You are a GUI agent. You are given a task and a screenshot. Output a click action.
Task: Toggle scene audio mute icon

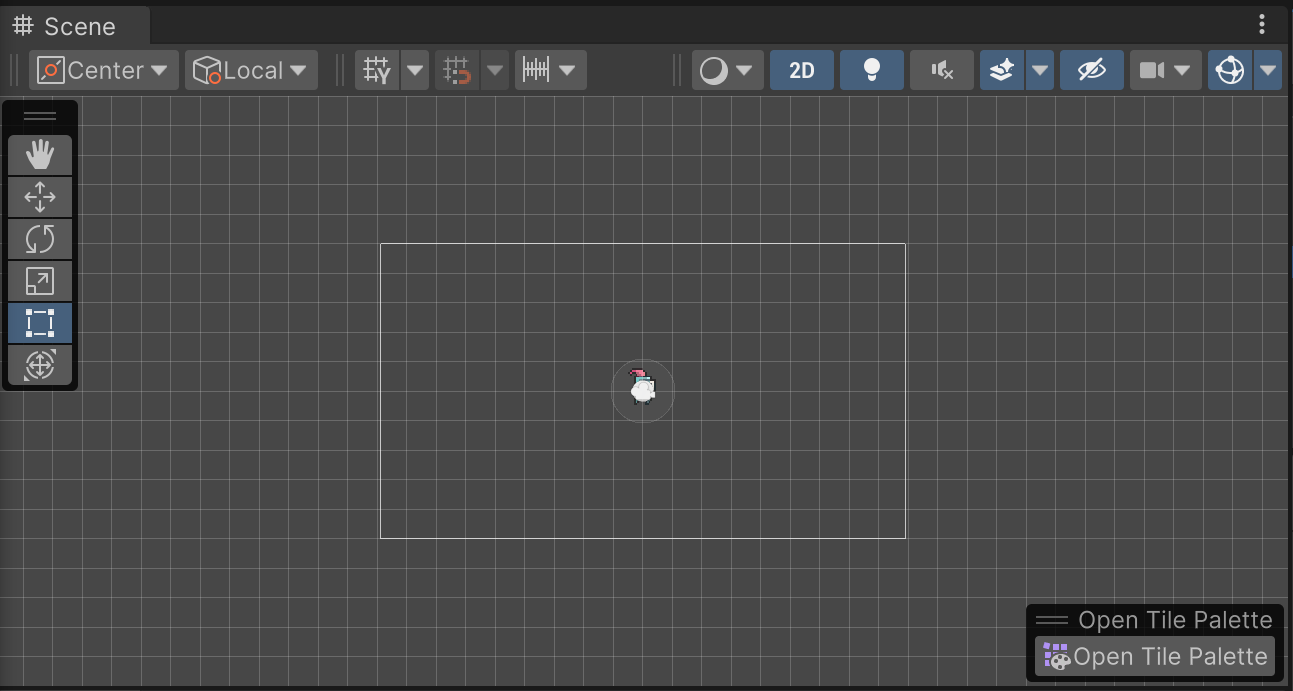(x=942, y=70)
